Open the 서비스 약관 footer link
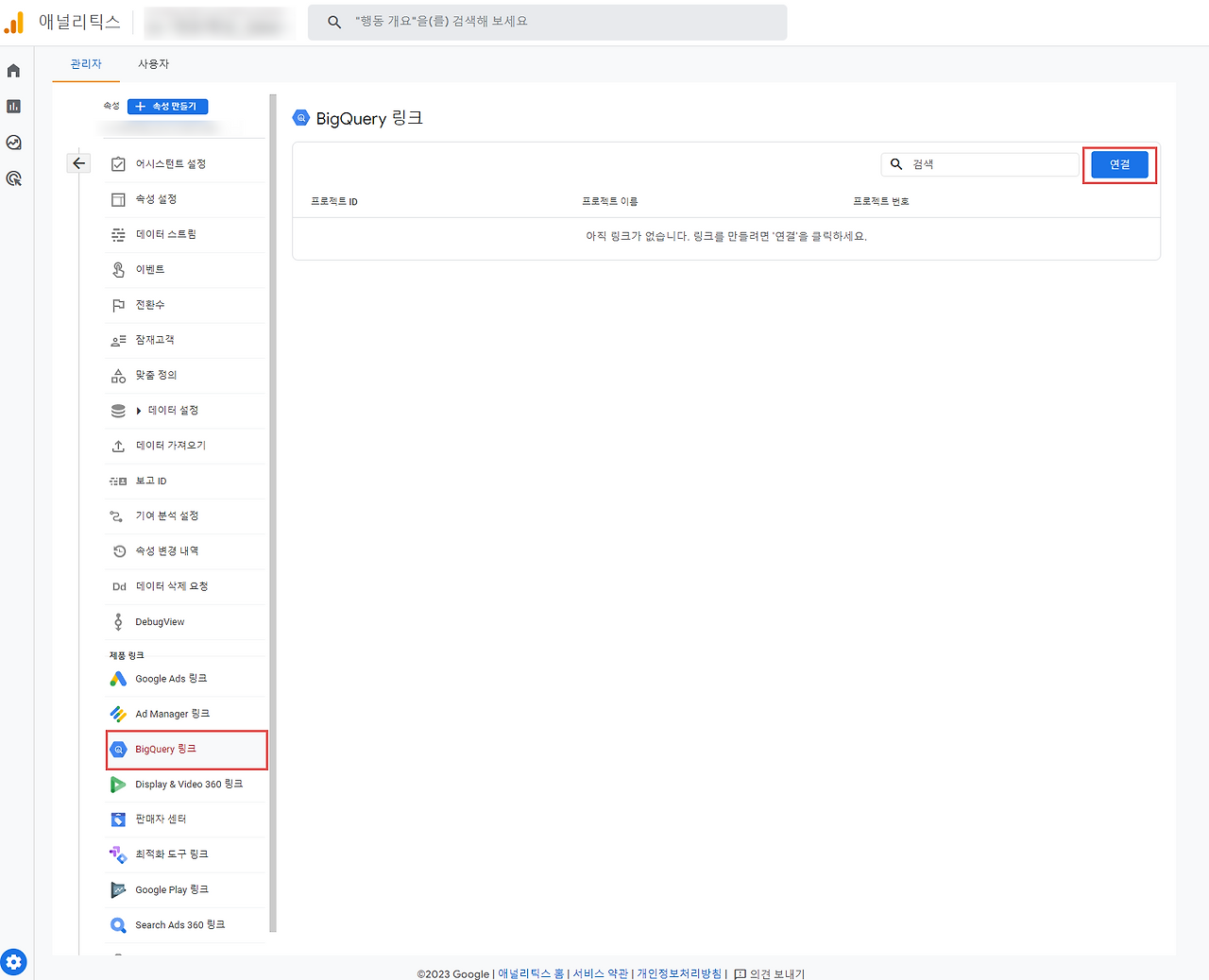 click(x=600, y=973)
